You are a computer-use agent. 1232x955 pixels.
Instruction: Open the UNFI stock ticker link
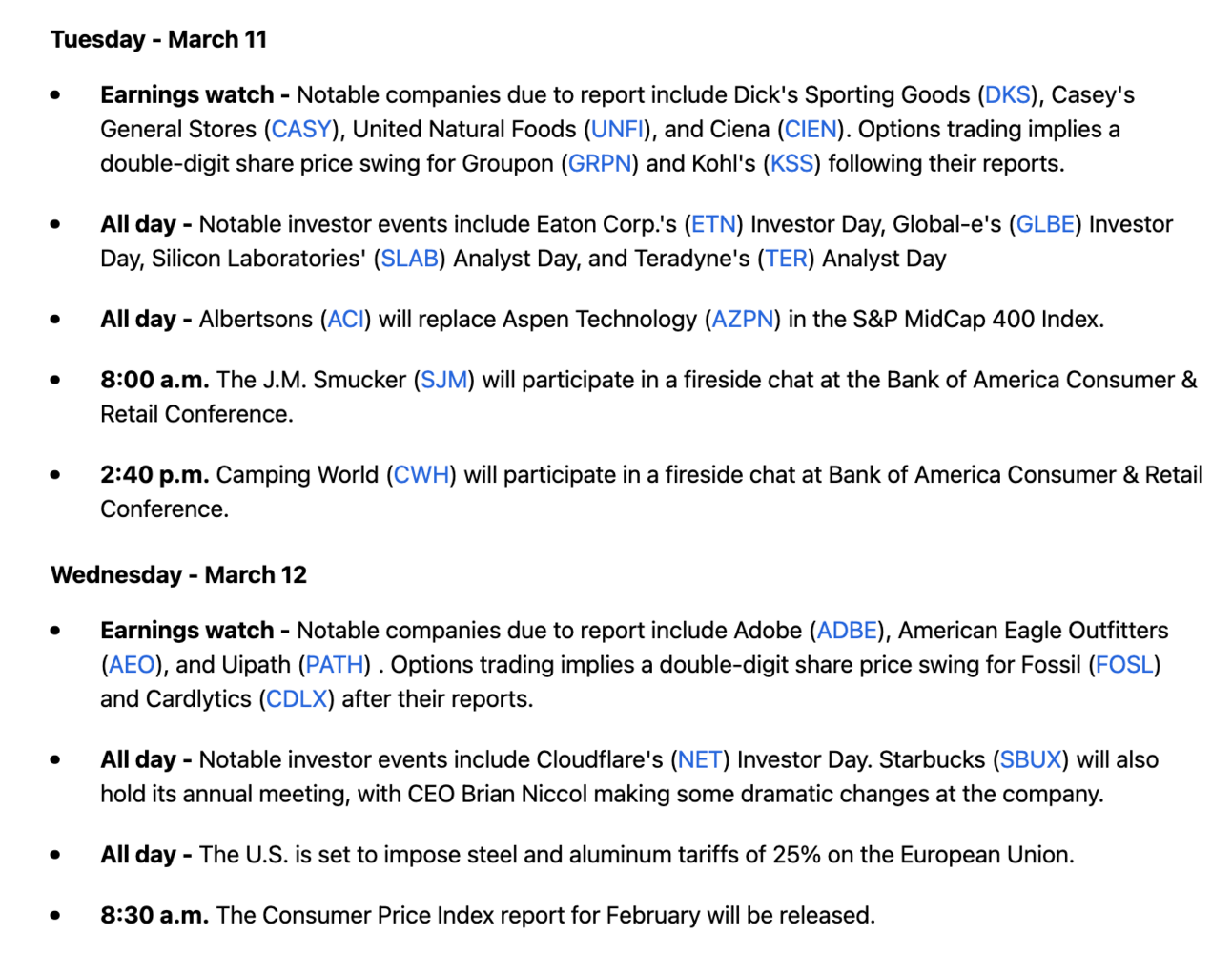(x=618, y=130)
